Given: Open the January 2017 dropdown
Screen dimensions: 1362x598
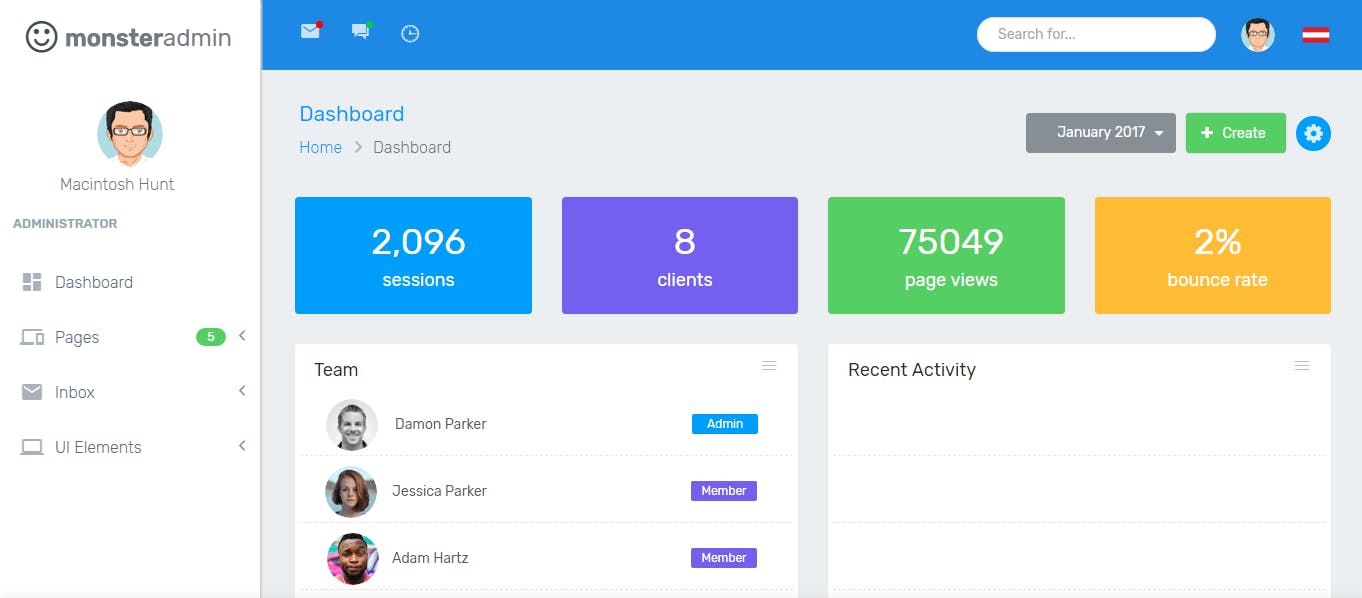Looking at the screenshot, I should (x=1100, y=132).
